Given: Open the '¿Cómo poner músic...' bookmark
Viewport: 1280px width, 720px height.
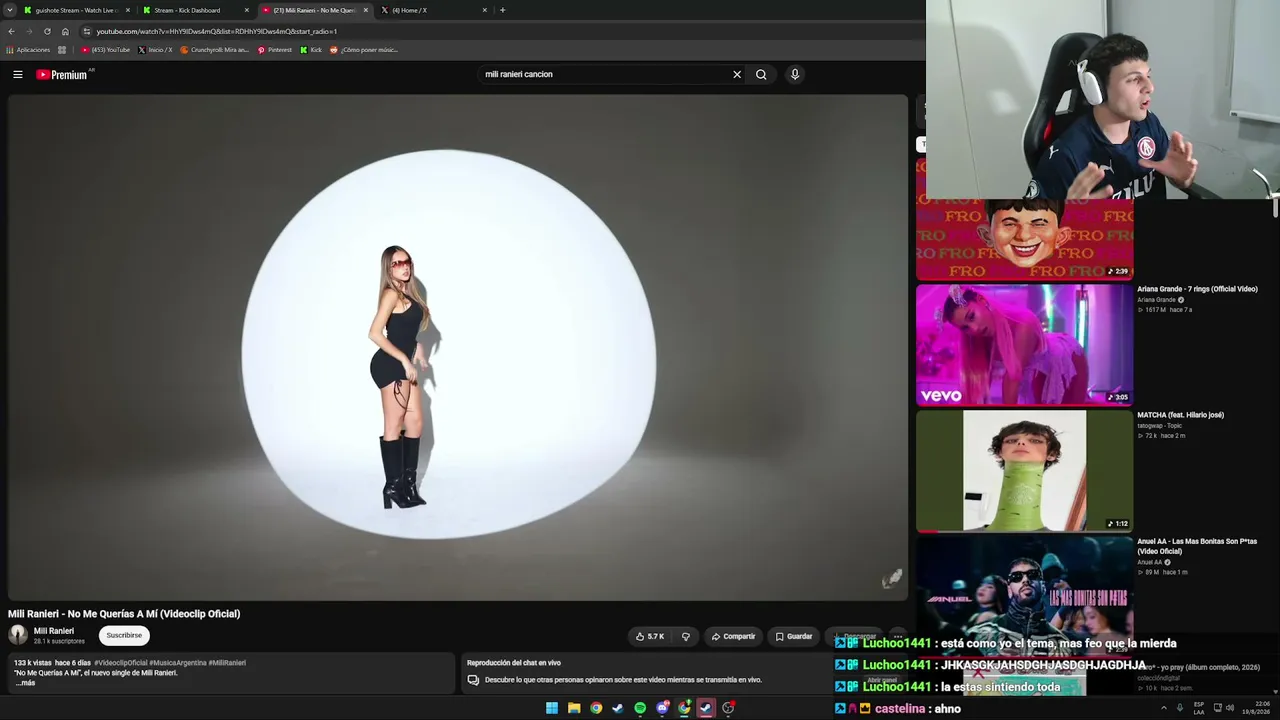Looking at the screenshot, I should 364,50.
